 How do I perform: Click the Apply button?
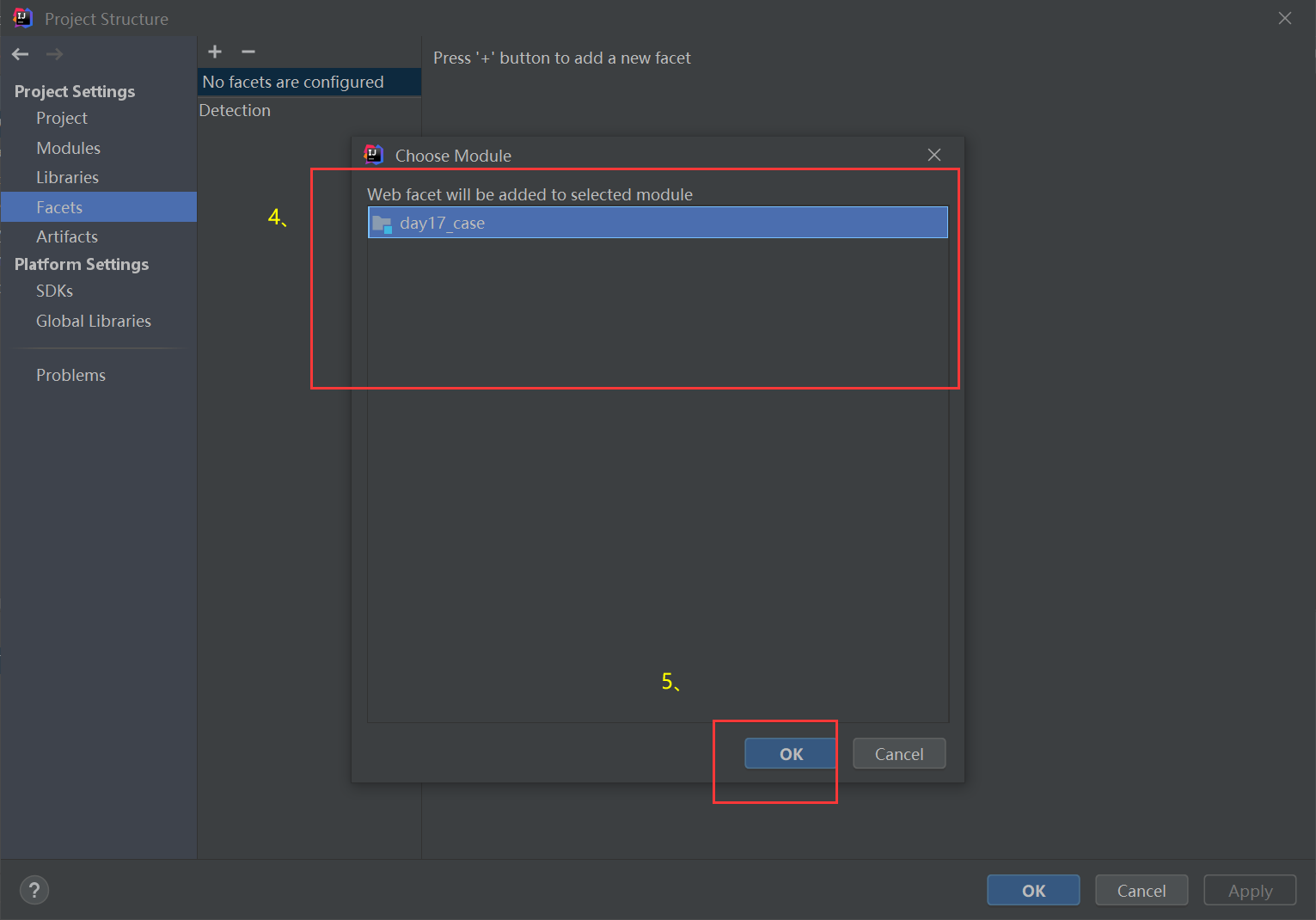1250,891
